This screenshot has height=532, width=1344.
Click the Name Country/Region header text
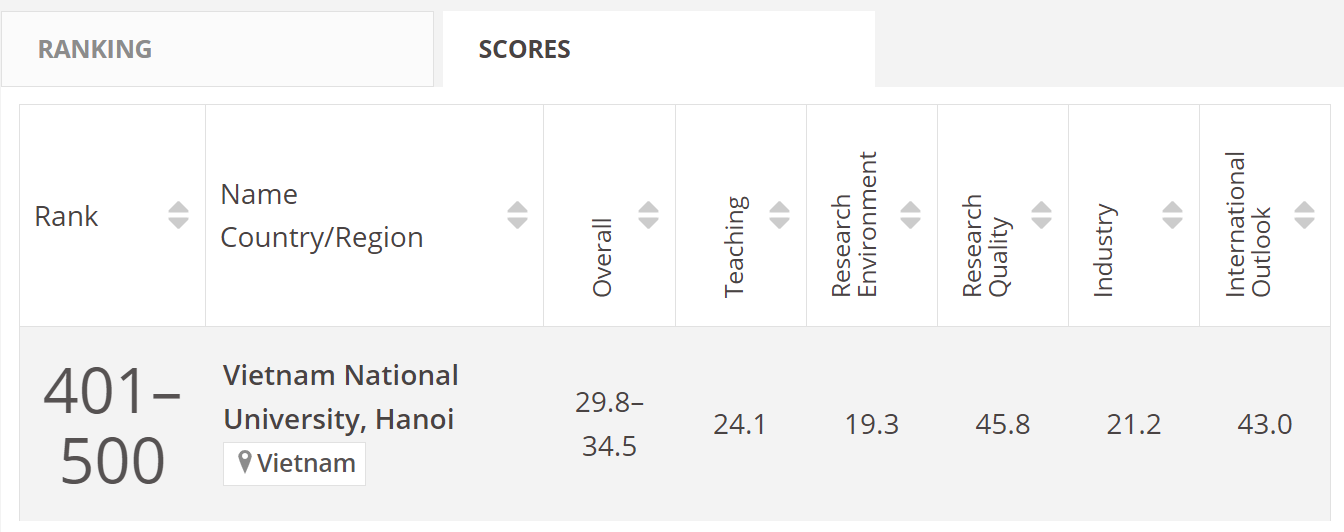321,216
